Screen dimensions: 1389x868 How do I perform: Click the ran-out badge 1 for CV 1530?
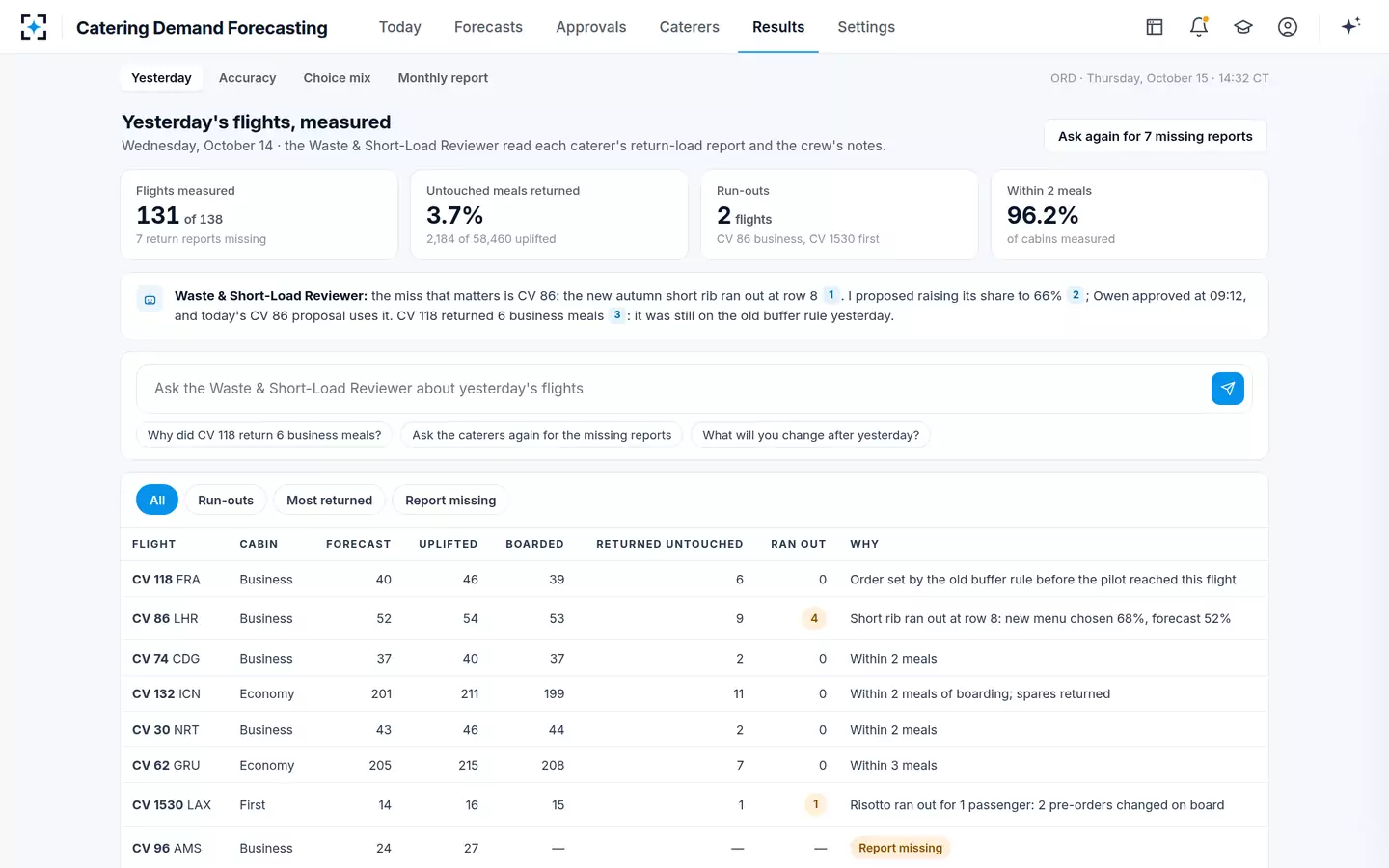pos(815,804)
